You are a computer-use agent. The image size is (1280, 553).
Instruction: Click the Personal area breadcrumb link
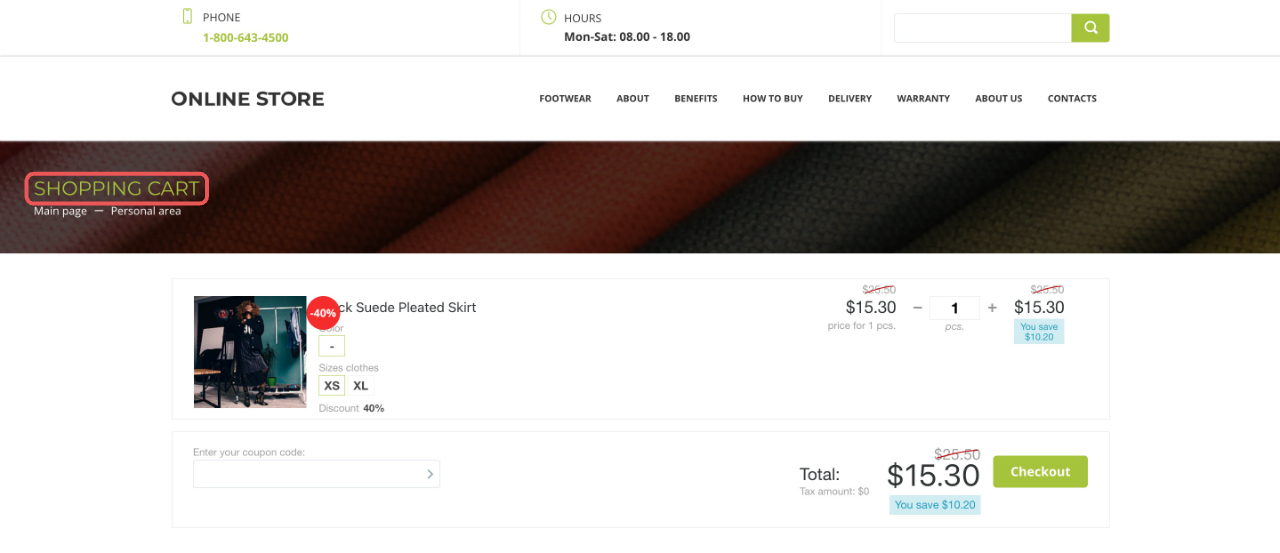[x=146, y=211]
